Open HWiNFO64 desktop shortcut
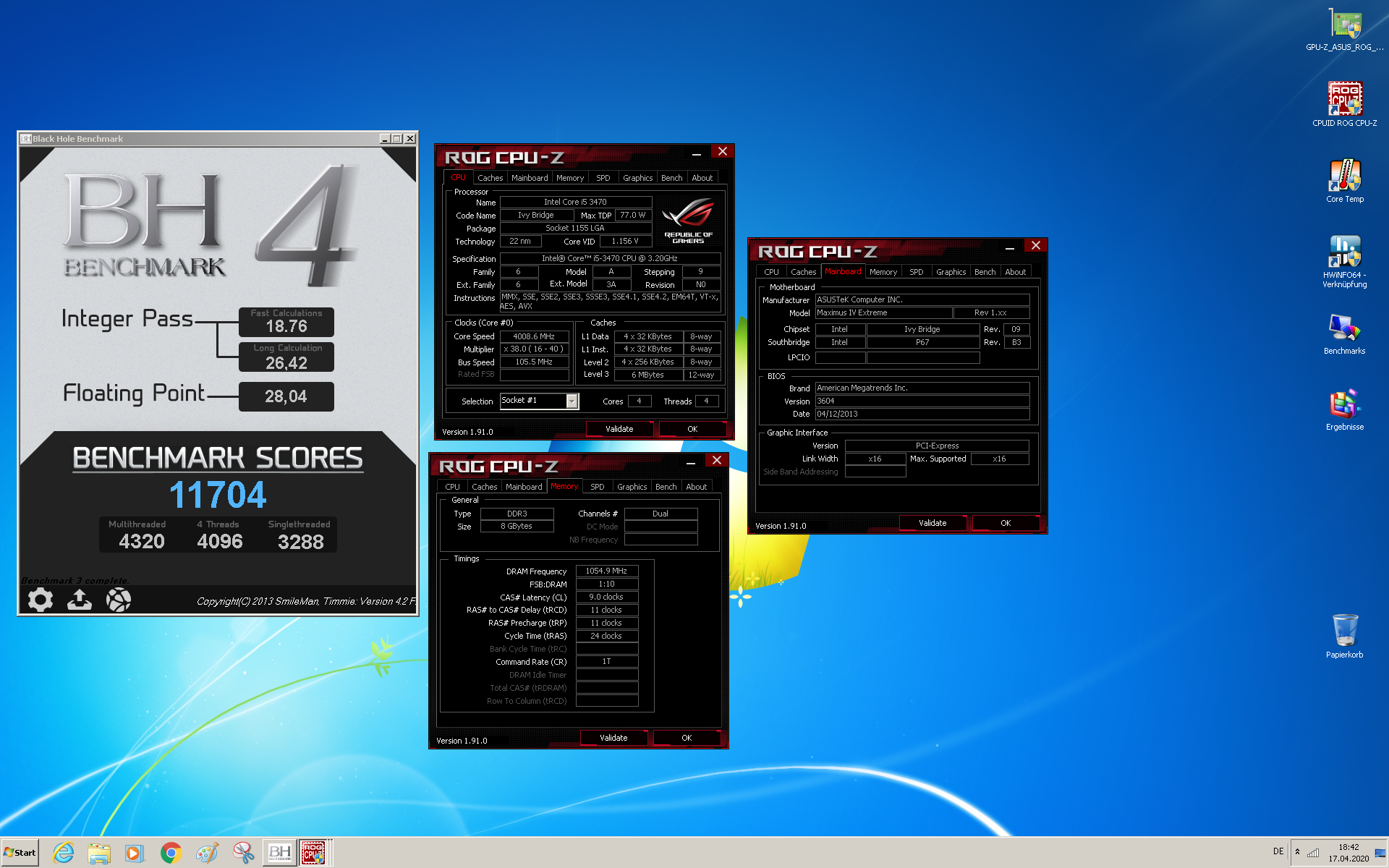 1345,261
